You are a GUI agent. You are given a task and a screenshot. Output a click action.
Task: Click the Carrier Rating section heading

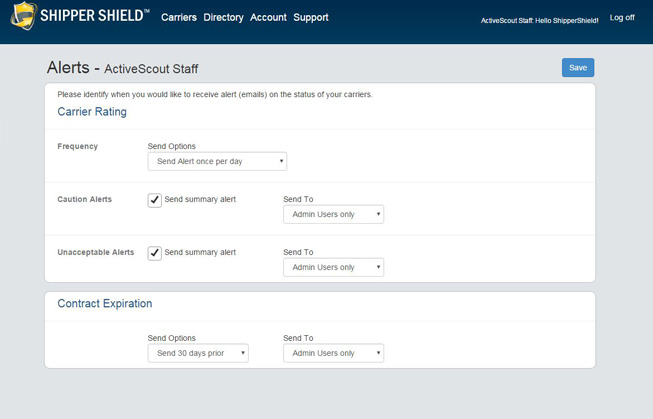(x=92, y=112)
